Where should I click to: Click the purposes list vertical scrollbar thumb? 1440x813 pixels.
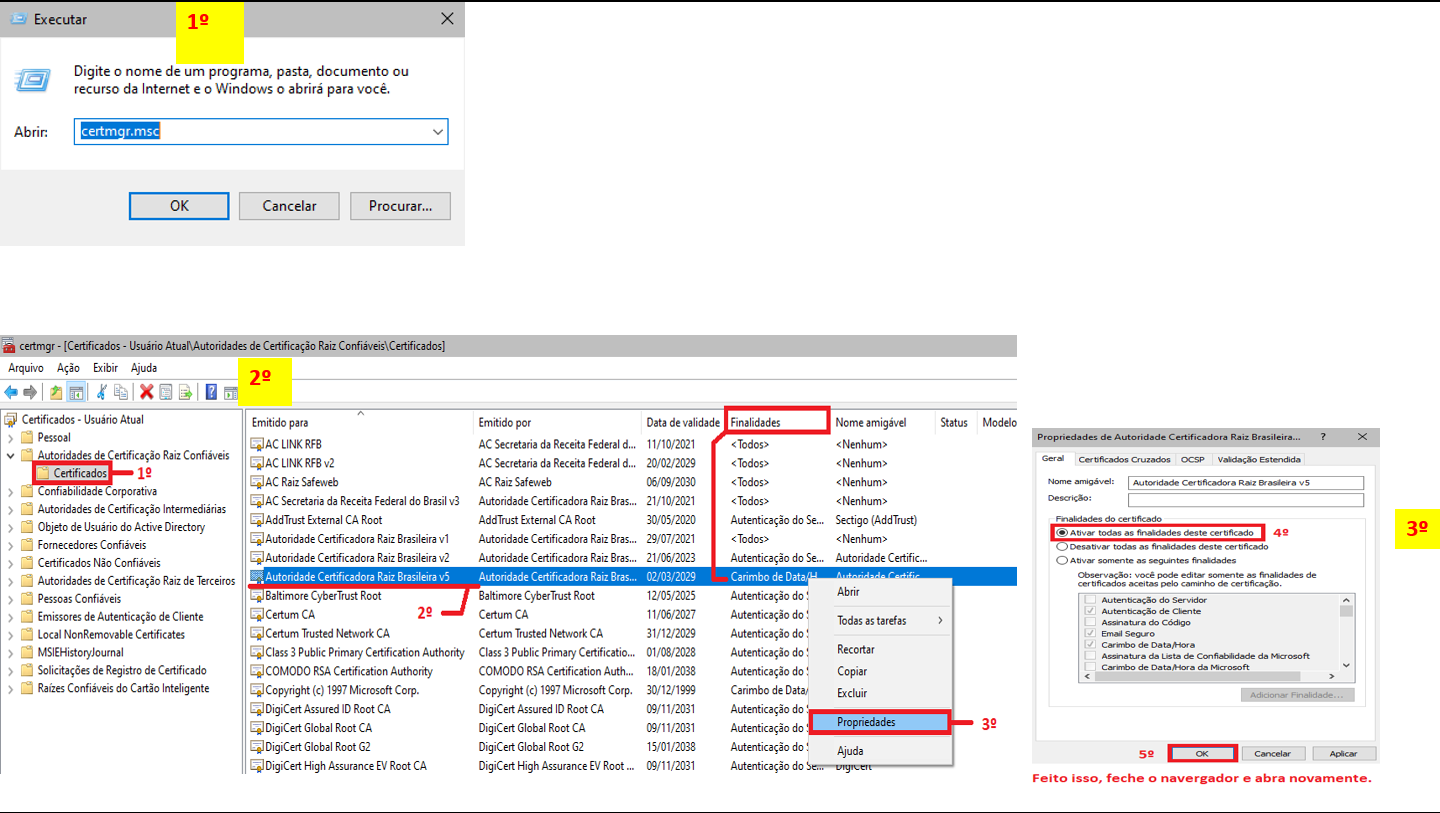tap(1346, 611)
